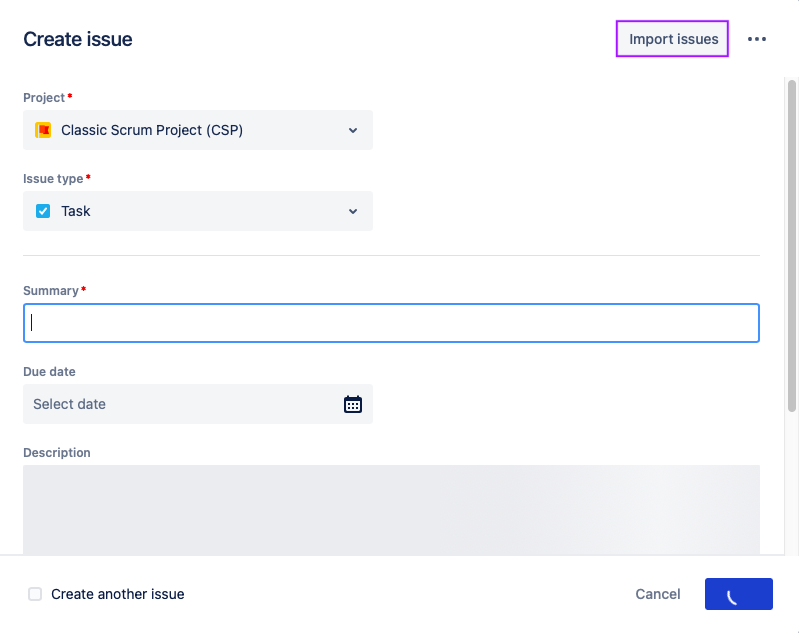Open the three-dot more actions menu
Viewport: 799px width, 633px height.
pyautogui.click(x=757, y=39)
